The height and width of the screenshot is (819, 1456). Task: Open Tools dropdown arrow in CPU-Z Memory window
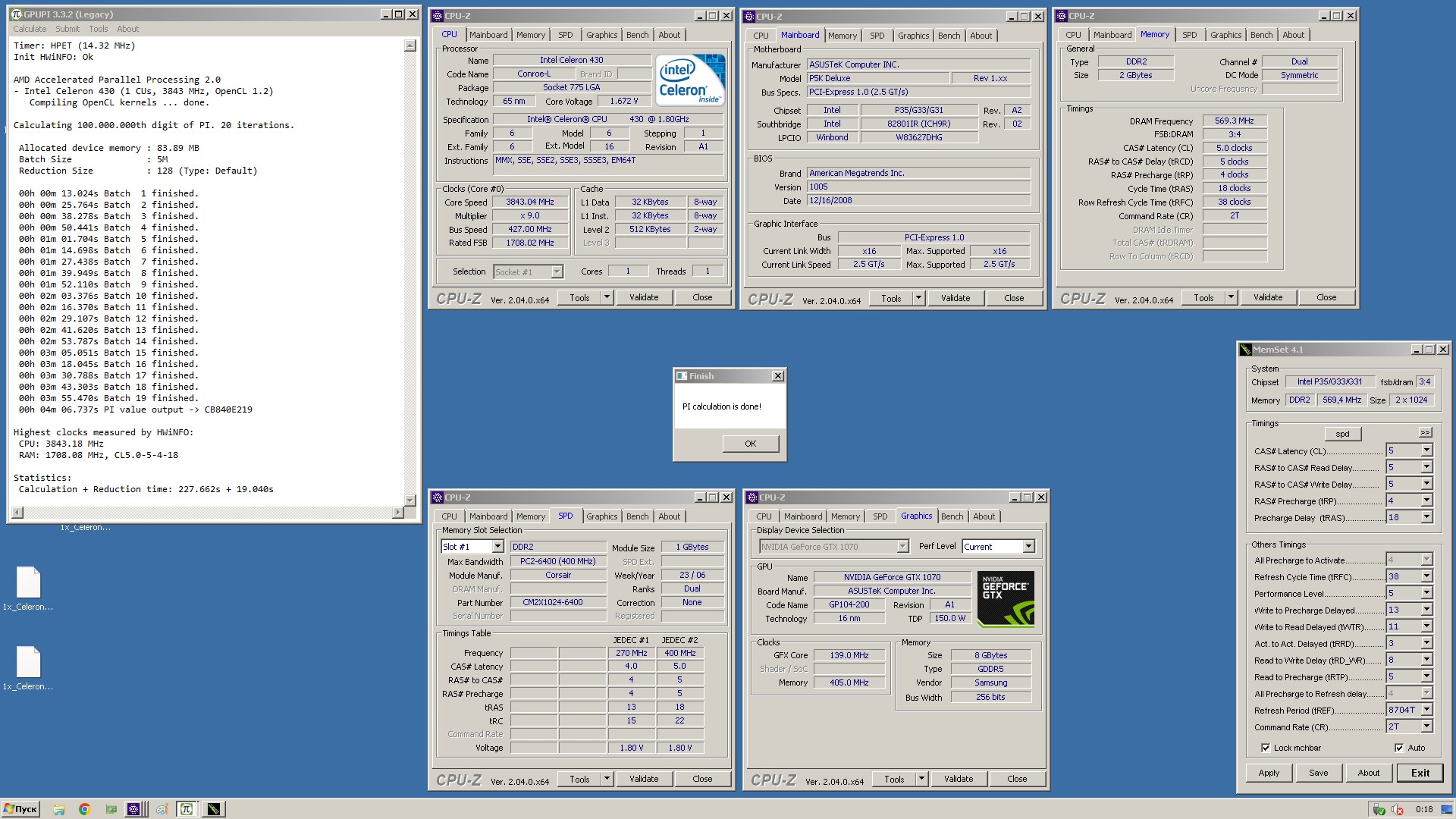click(x=1231, y=297)
